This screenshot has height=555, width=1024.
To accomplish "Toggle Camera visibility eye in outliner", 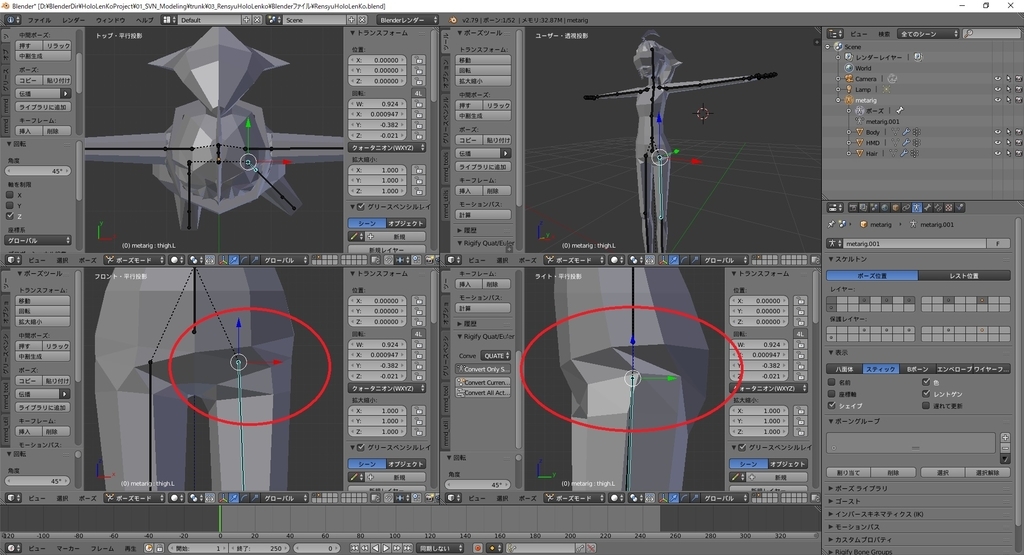I will click(997, 79).
